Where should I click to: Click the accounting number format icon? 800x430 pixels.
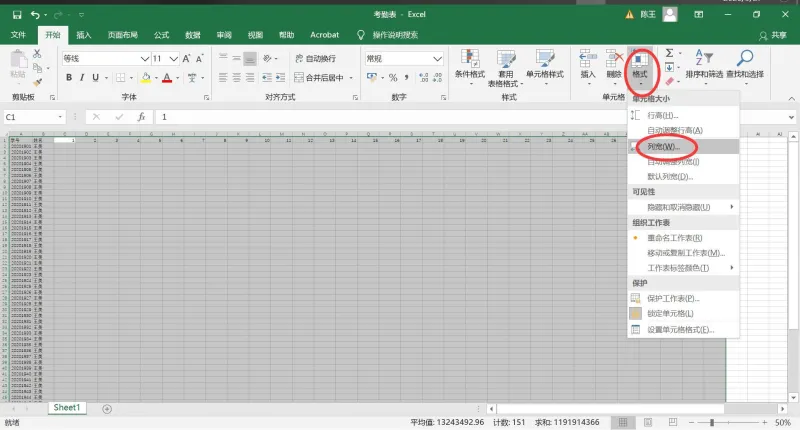click(371, 78)
